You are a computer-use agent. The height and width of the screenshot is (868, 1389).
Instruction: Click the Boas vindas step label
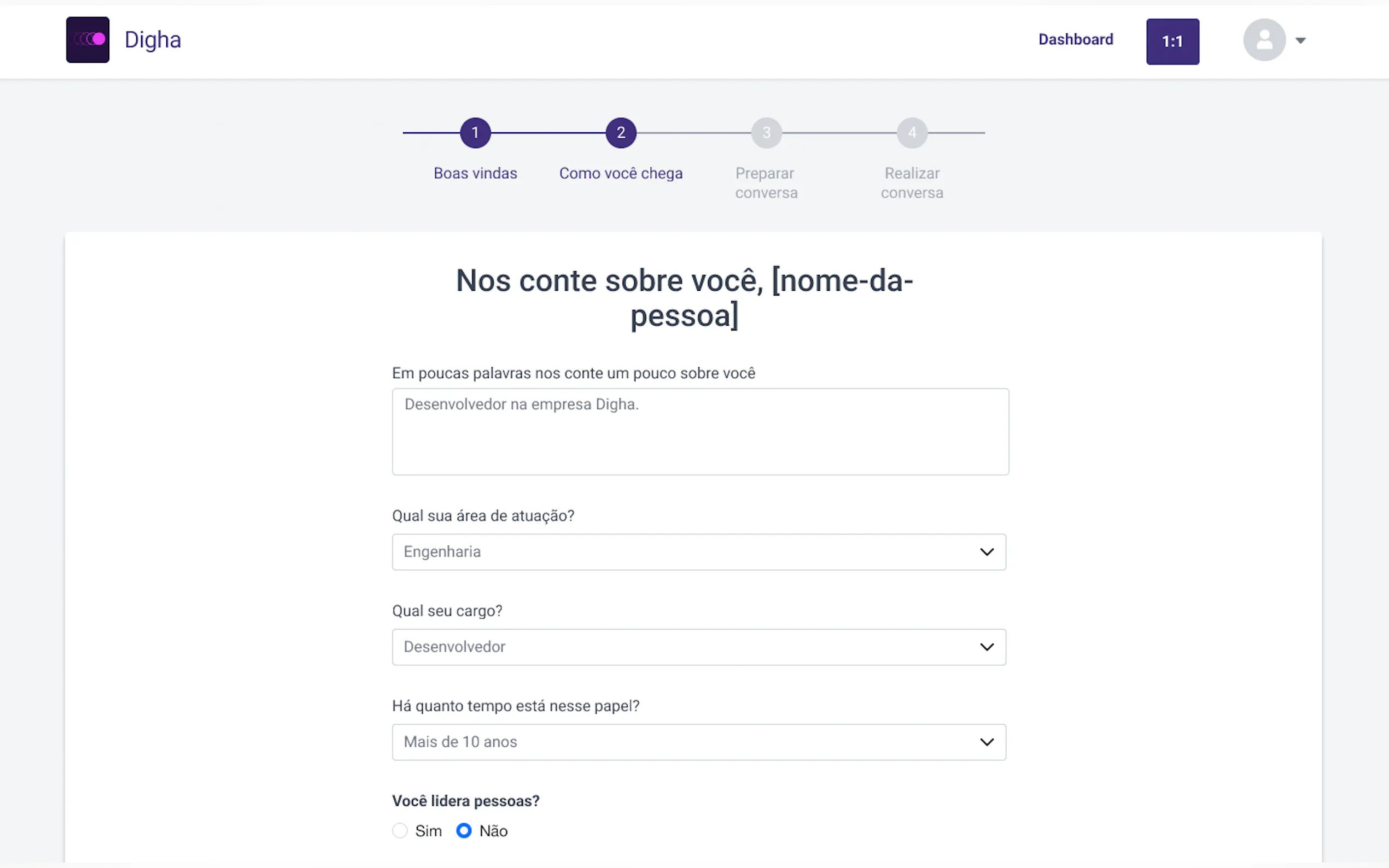tap(475, 173)
